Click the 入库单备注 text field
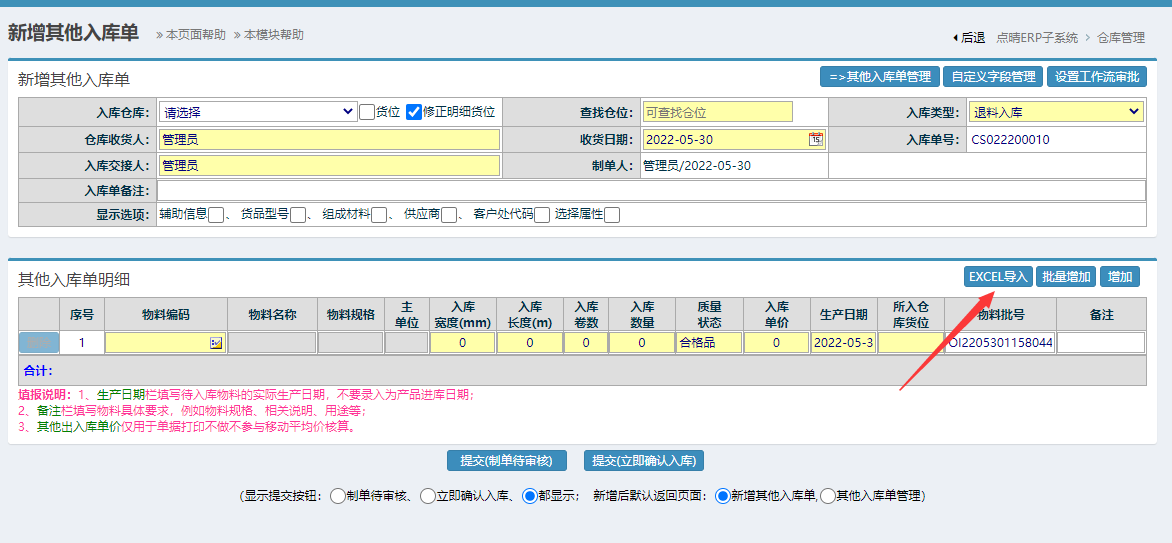The image size is (1172, 543). [651, 190]
